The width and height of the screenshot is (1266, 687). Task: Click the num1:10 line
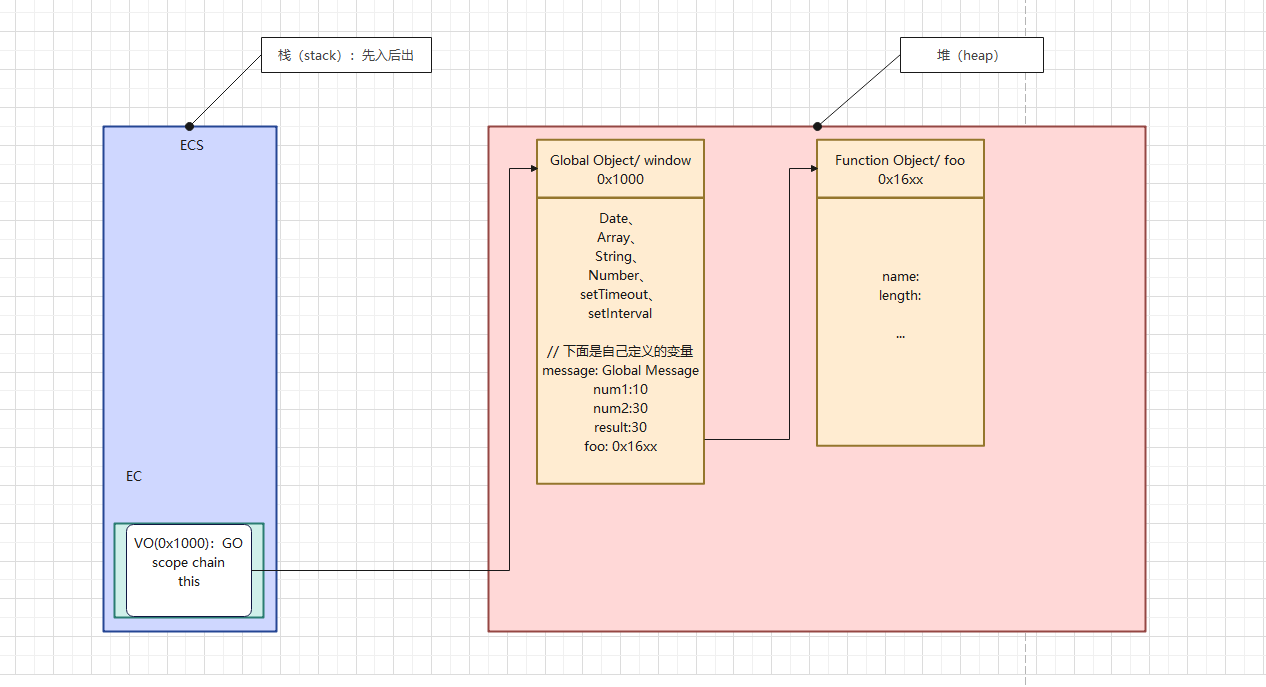pyautogui.click(x=620, y=389)
